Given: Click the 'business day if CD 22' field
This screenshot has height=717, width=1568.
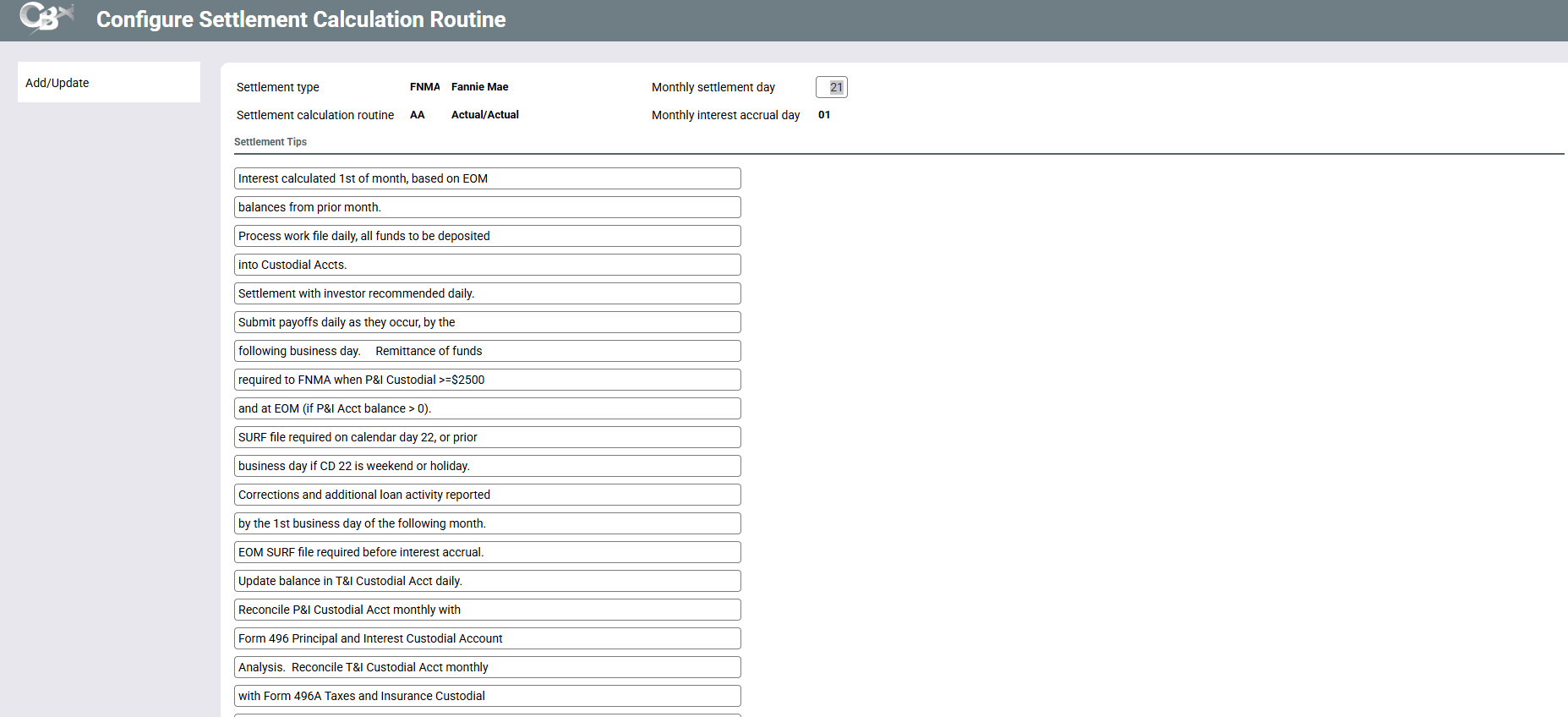Looking at the screenshot, I should (x=487, y=466).
